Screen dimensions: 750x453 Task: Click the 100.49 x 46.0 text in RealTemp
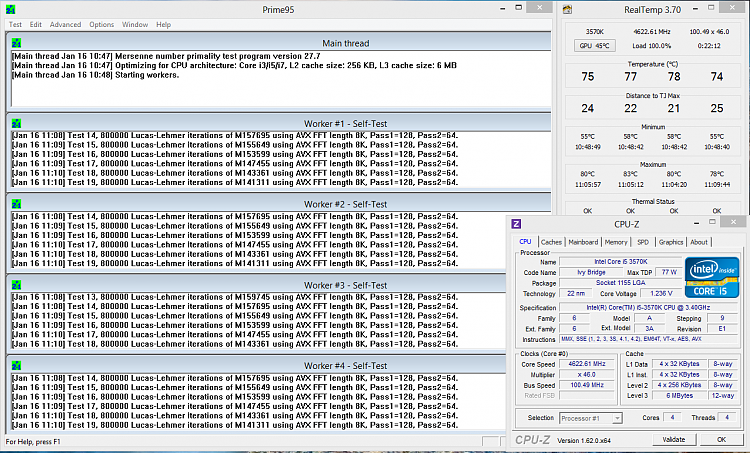pyautogui.click(x=709, y=32)
